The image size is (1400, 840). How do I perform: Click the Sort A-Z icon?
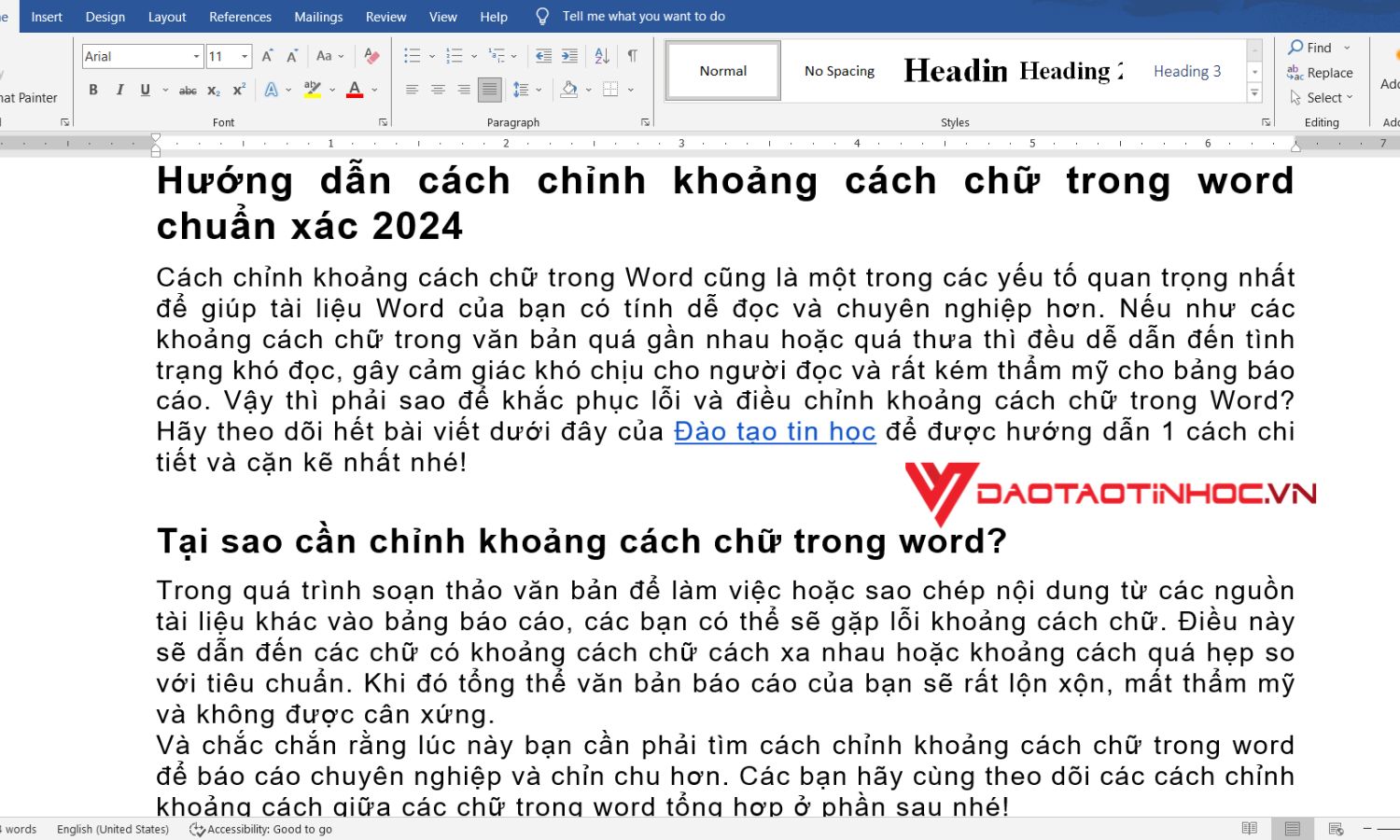click(602, 56)
